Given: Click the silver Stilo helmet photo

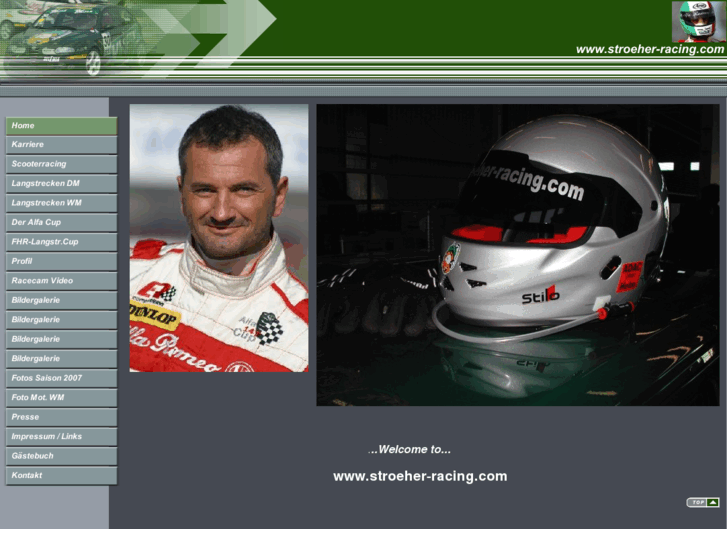Looking at the screenshot, I should pos(518,255).
